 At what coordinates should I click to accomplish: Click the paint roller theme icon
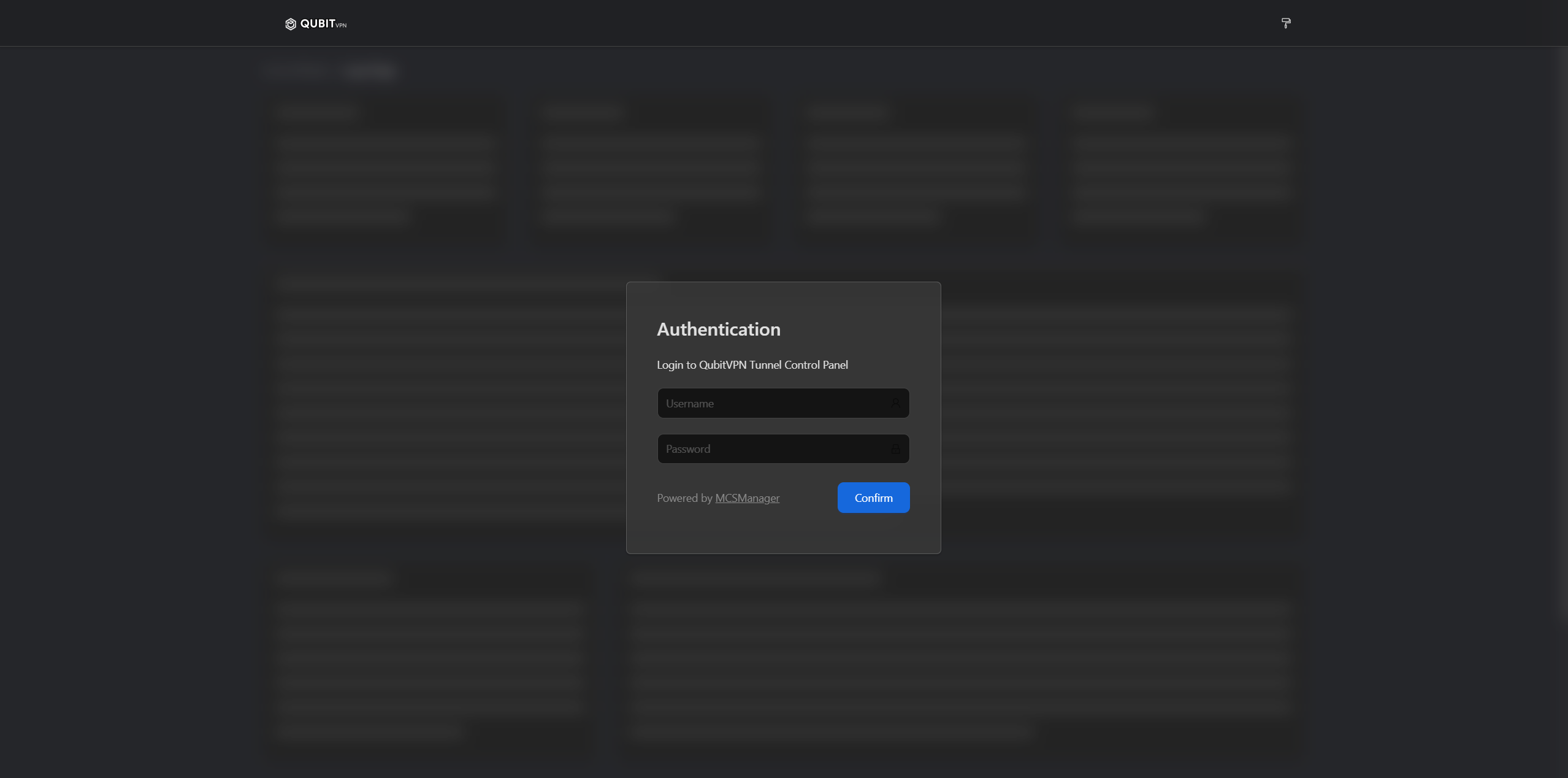[x=1286, y=23]
